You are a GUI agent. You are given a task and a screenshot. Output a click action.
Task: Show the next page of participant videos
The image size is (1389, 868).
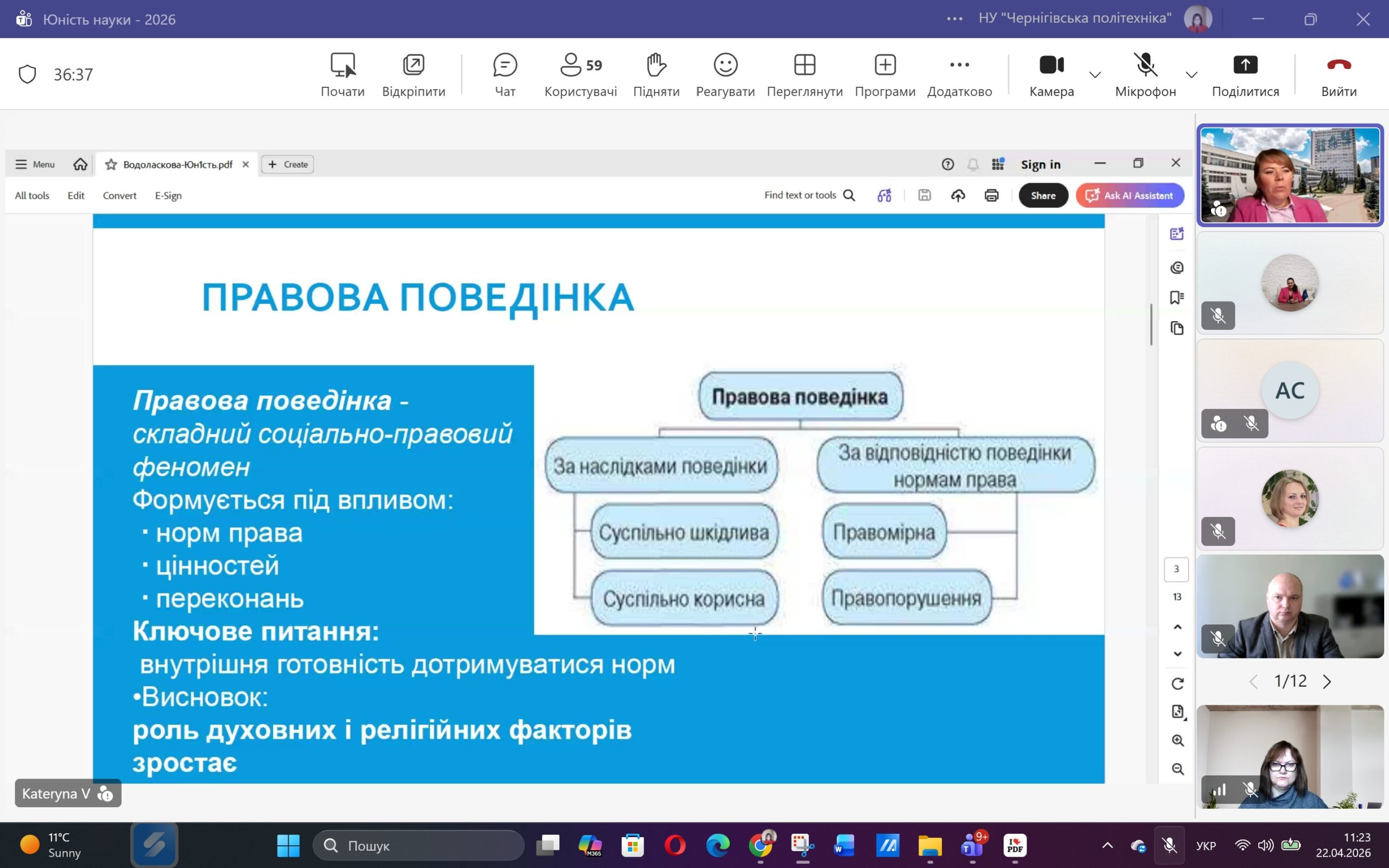click(1327, 681)
